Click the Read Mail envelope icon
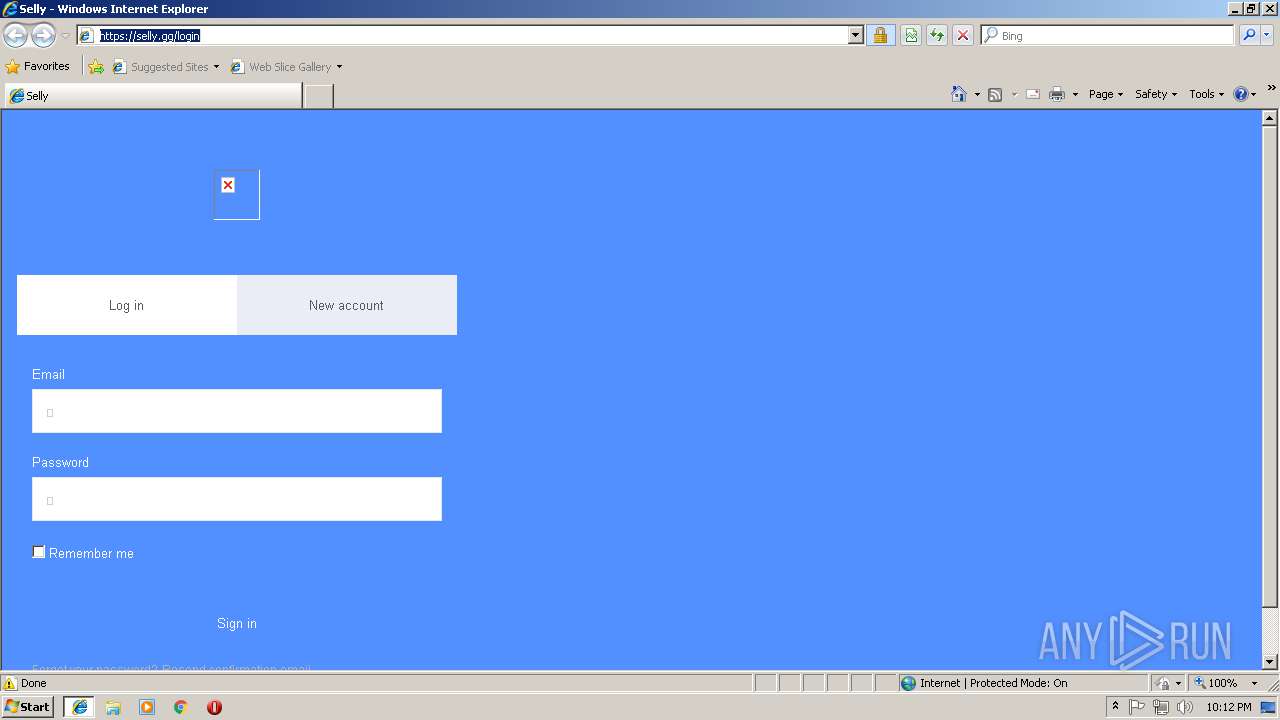Screen dimensions: 1280x720 [1033, 94]
